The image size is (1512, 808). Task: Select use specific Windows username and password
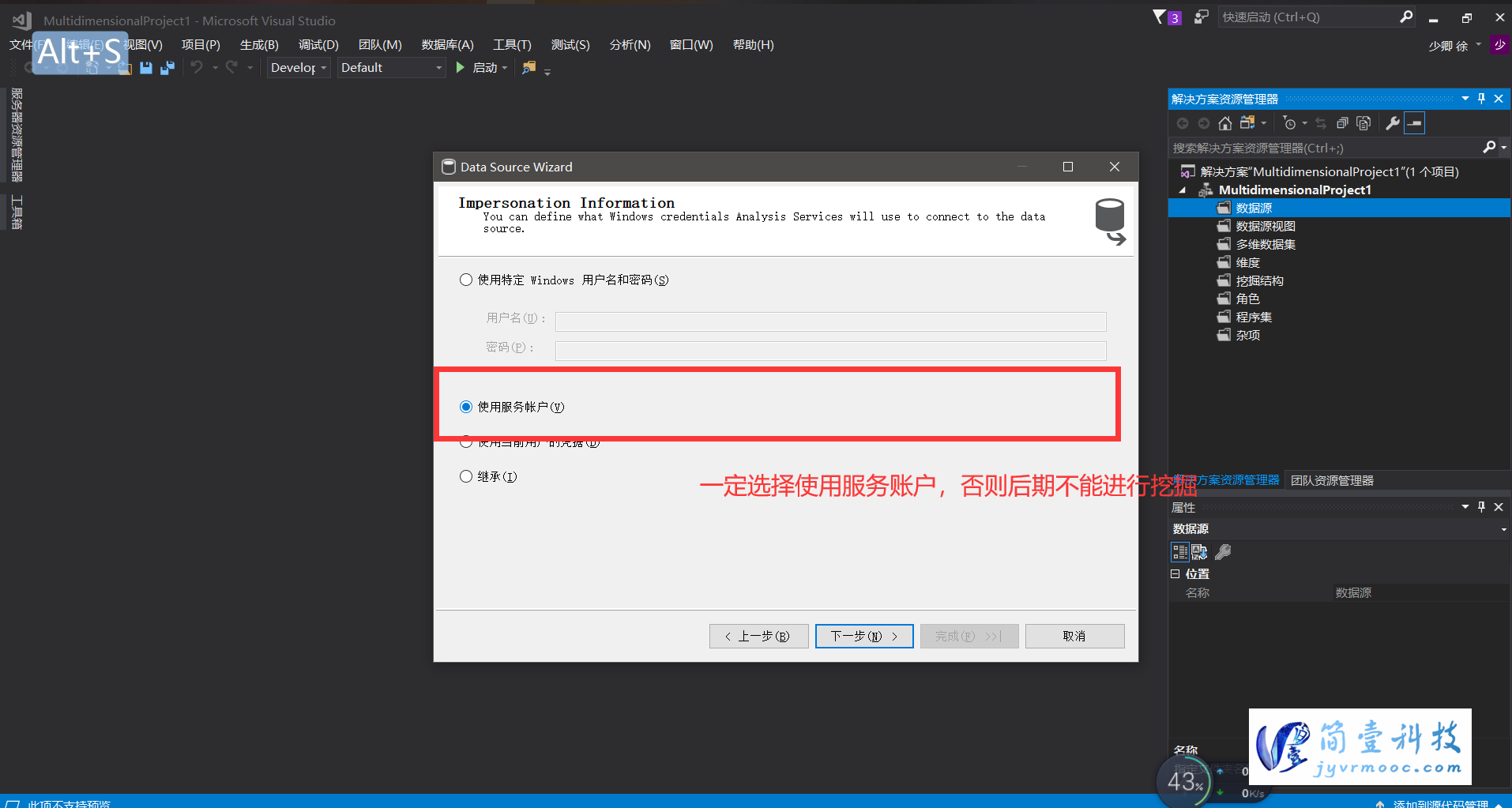click(466, 280)
